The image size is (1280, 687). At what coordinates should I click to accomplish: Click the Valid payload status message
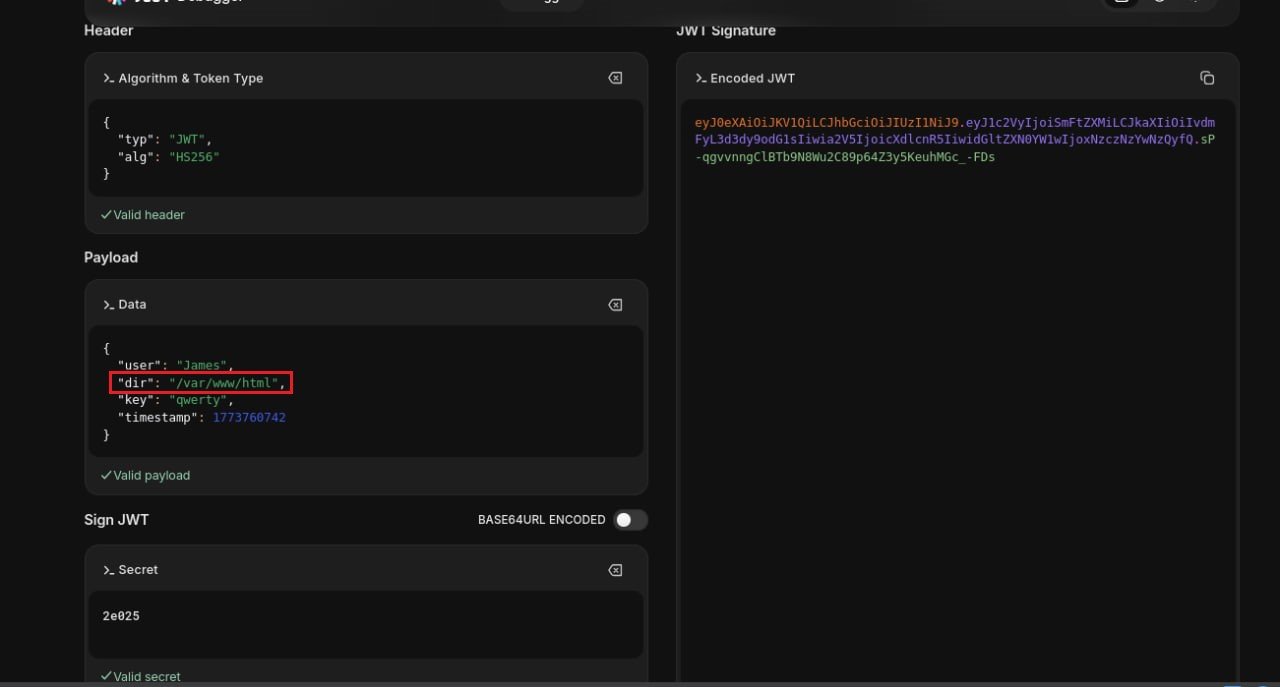click(150, 476)
